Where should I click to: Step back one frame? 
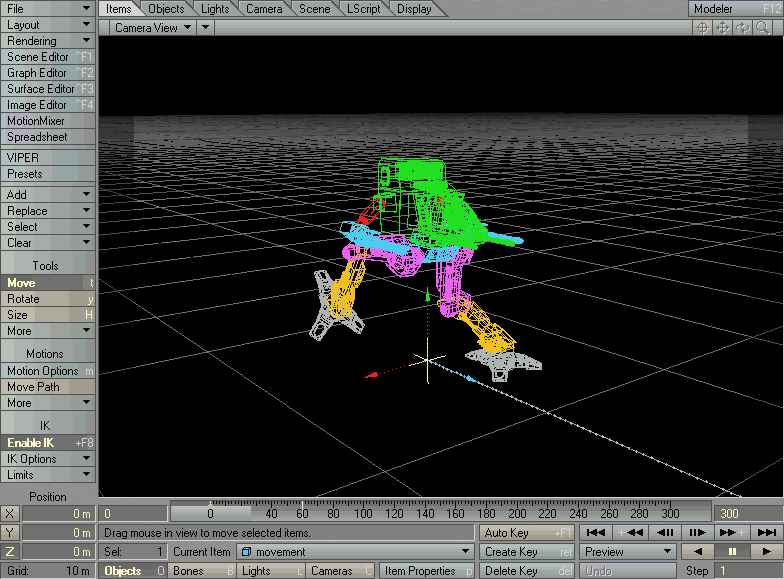(x=665, y=532)
